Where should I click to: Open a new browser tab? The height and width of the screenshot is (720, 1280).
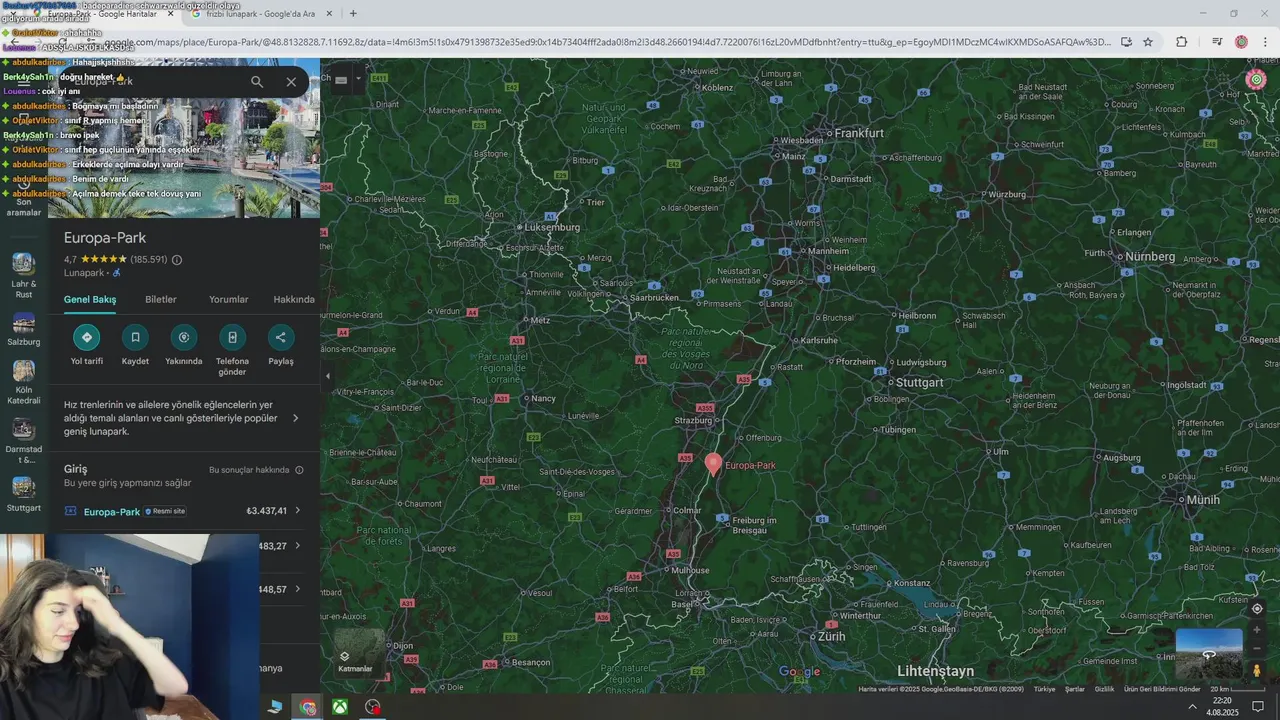(353, 14)
